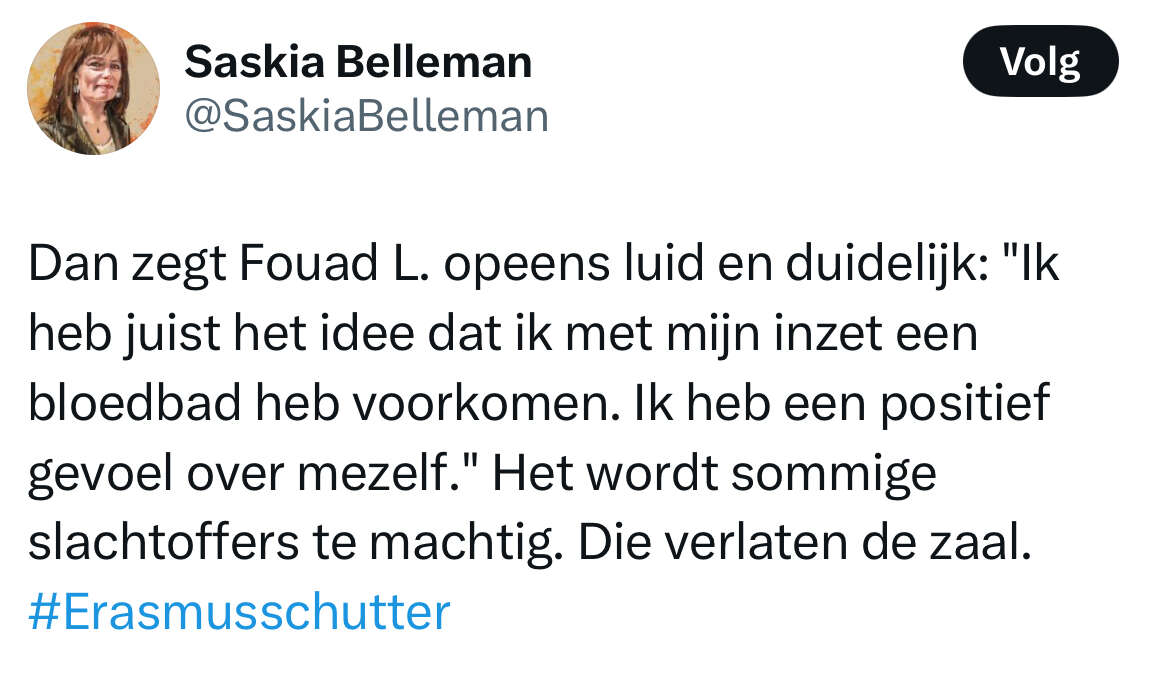
Task: Click the phrase 'positief gevoel' in the tweet
Action: (965, 403)
